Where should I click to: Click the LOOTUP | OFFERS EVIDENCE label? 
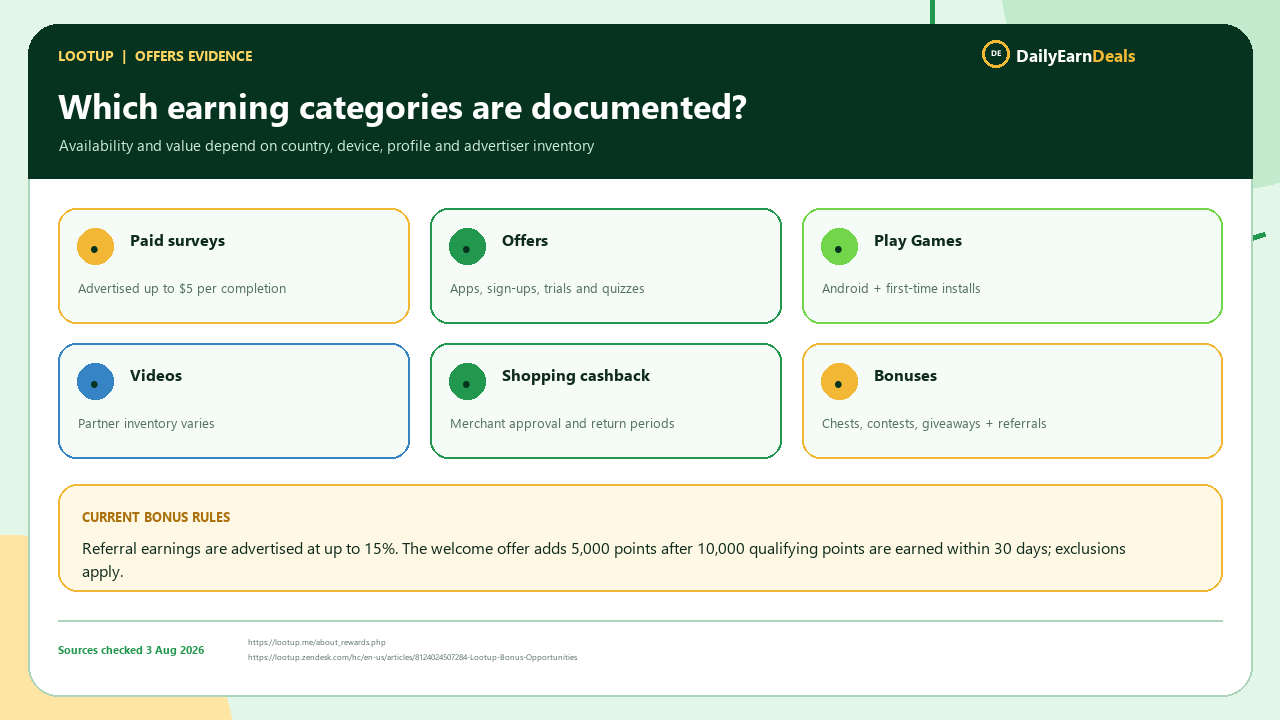tap(155, 57)
